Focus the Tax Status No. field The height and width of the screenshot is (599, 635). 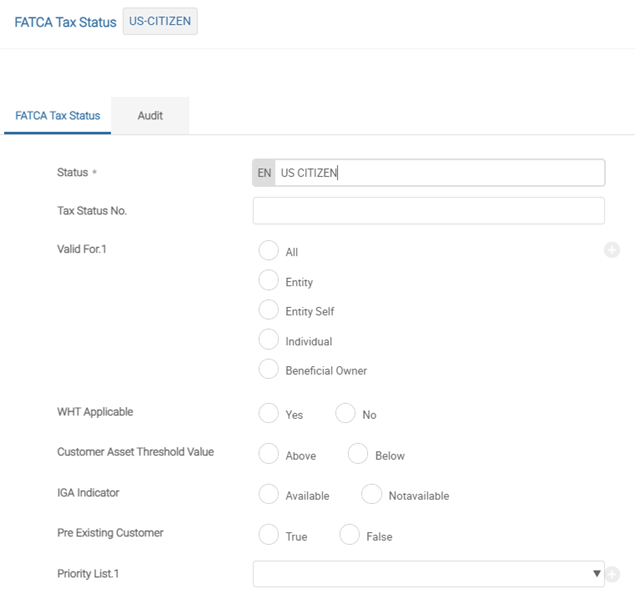(428, 211)
